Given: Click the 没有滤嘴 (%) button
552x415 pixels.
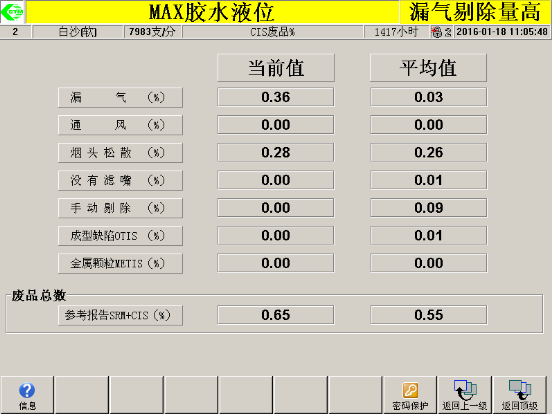Looking at the screenshot, I should [120, 181].
